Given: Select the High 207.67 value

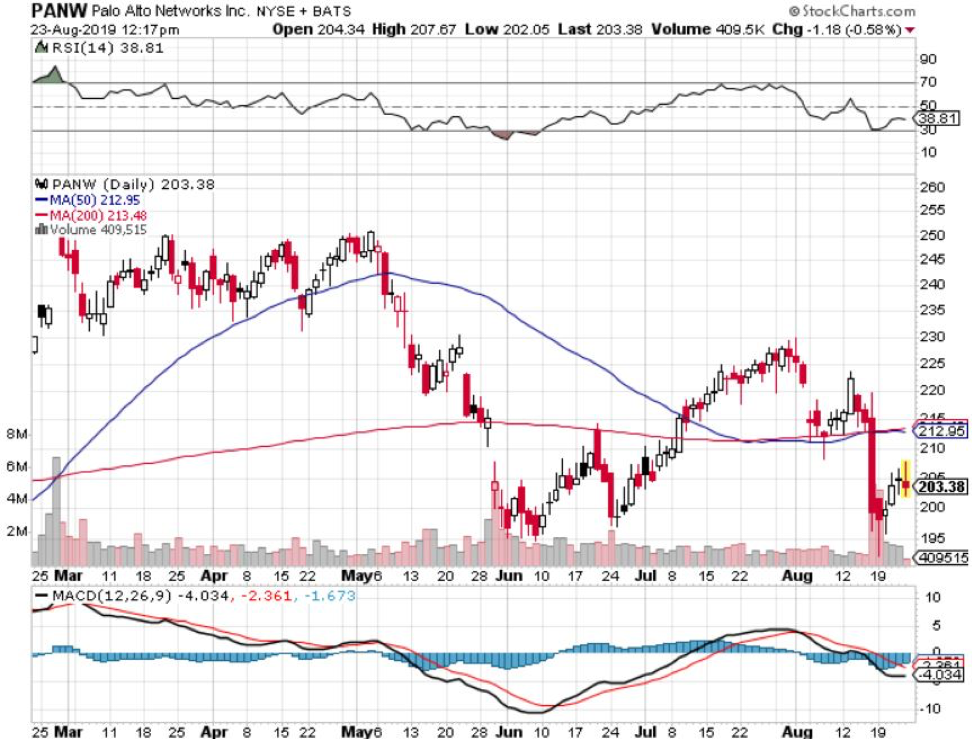Looking at the screenshot, I should [413, 29].
